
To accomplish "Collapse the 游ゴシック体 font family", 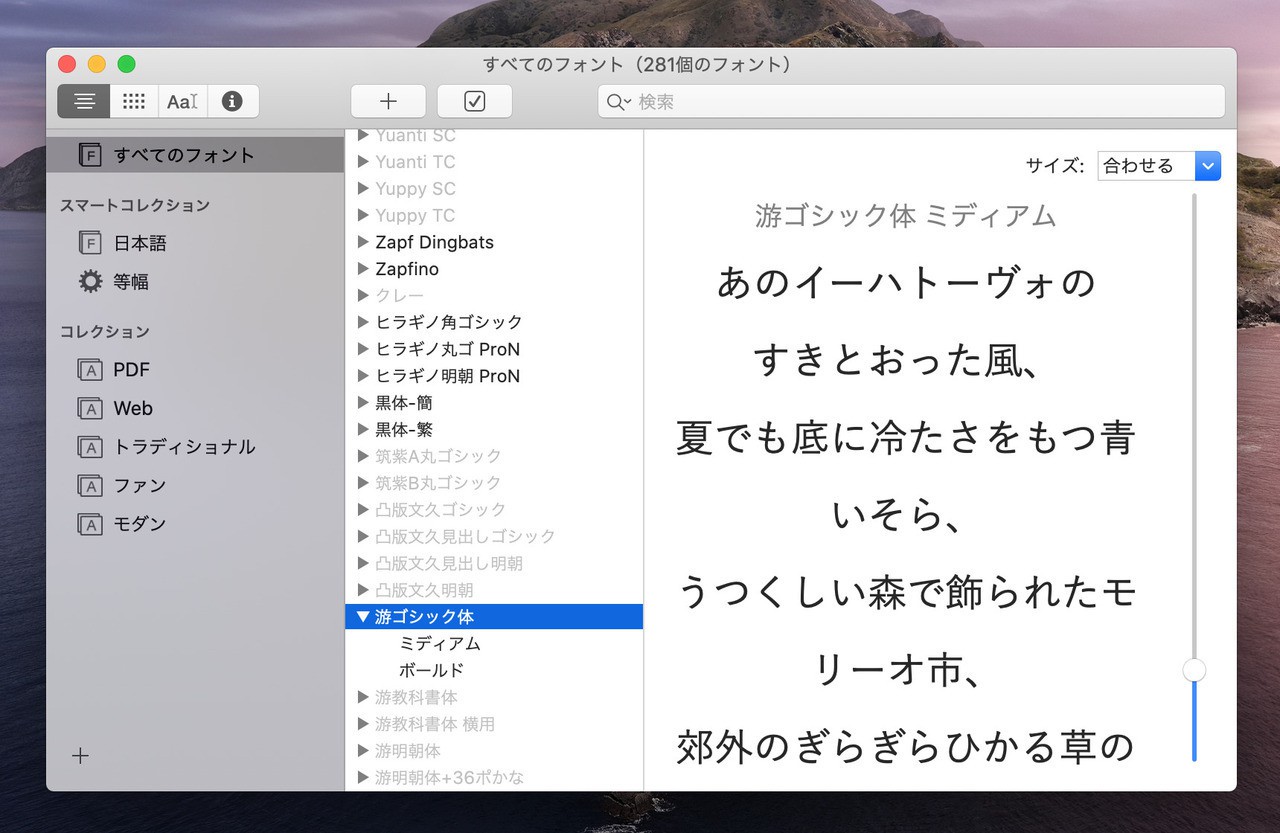I will tap(363, 617).
